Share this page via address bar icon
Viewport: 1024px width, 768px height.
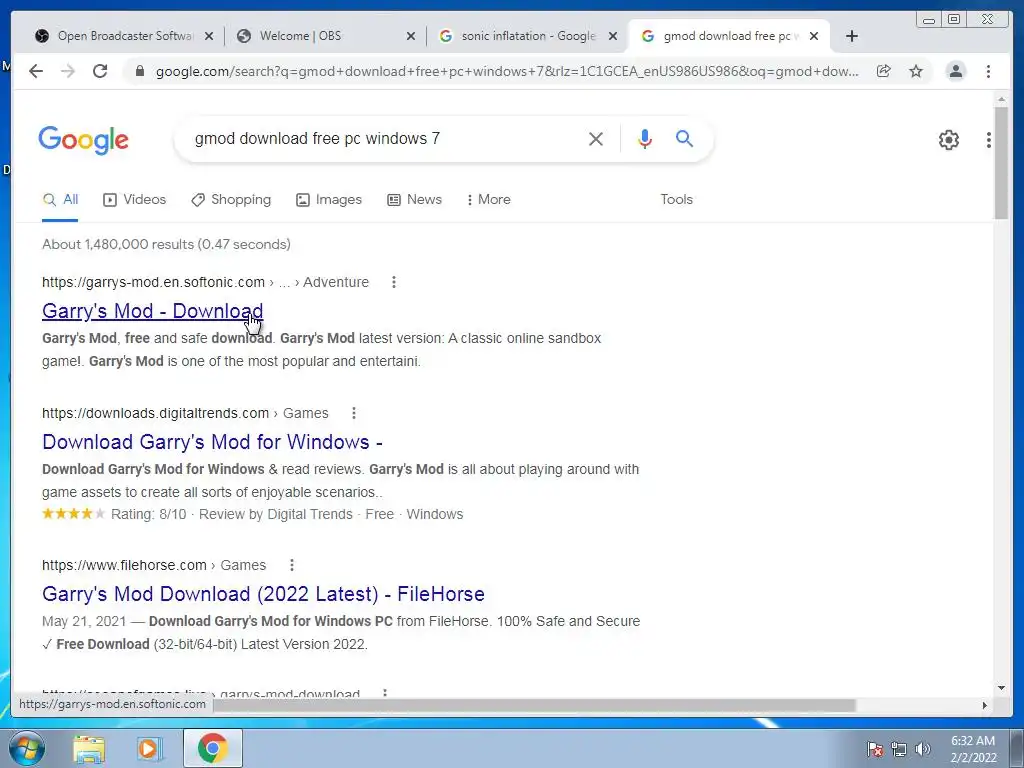884,71
